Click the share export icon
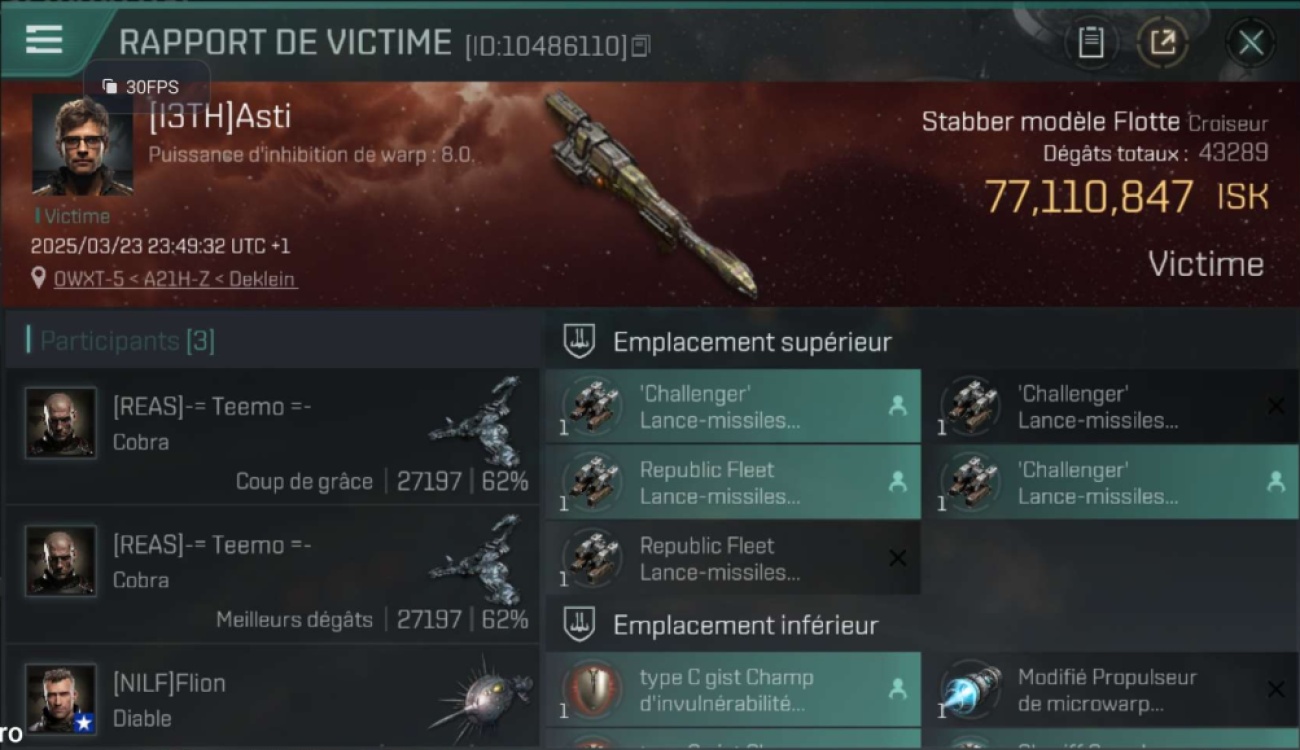This screenshot has width=1300, height=750. 1163,42
